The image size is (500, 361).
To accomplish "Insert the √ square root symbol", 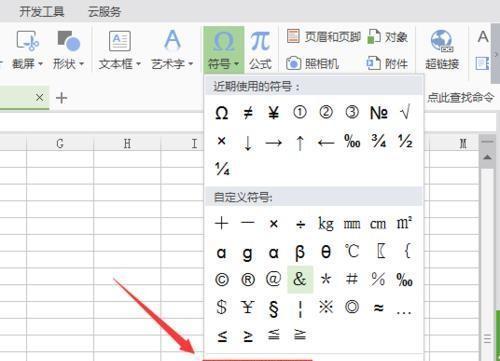I will (405, 113).
